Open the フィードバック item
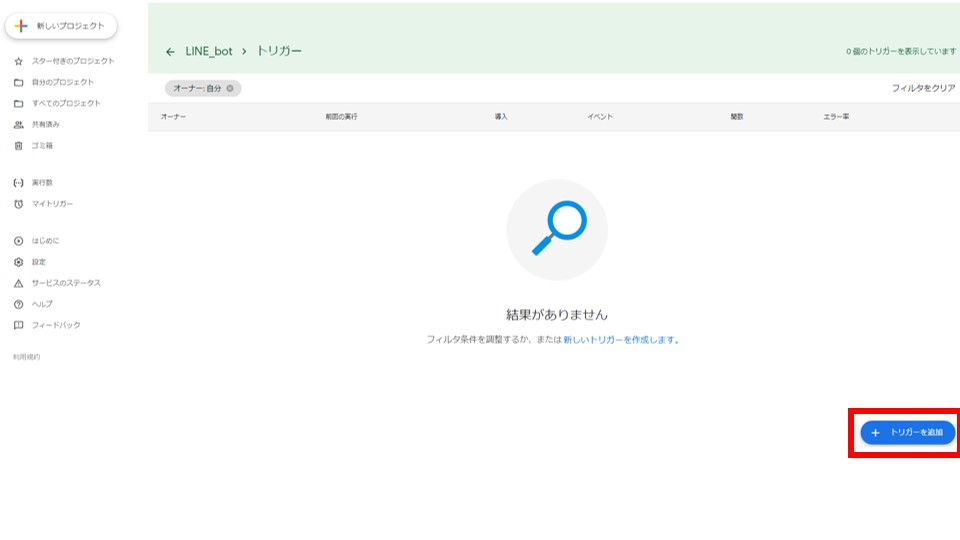The height and width of the screenshot is (540, 960). click(x=55, y=325)
